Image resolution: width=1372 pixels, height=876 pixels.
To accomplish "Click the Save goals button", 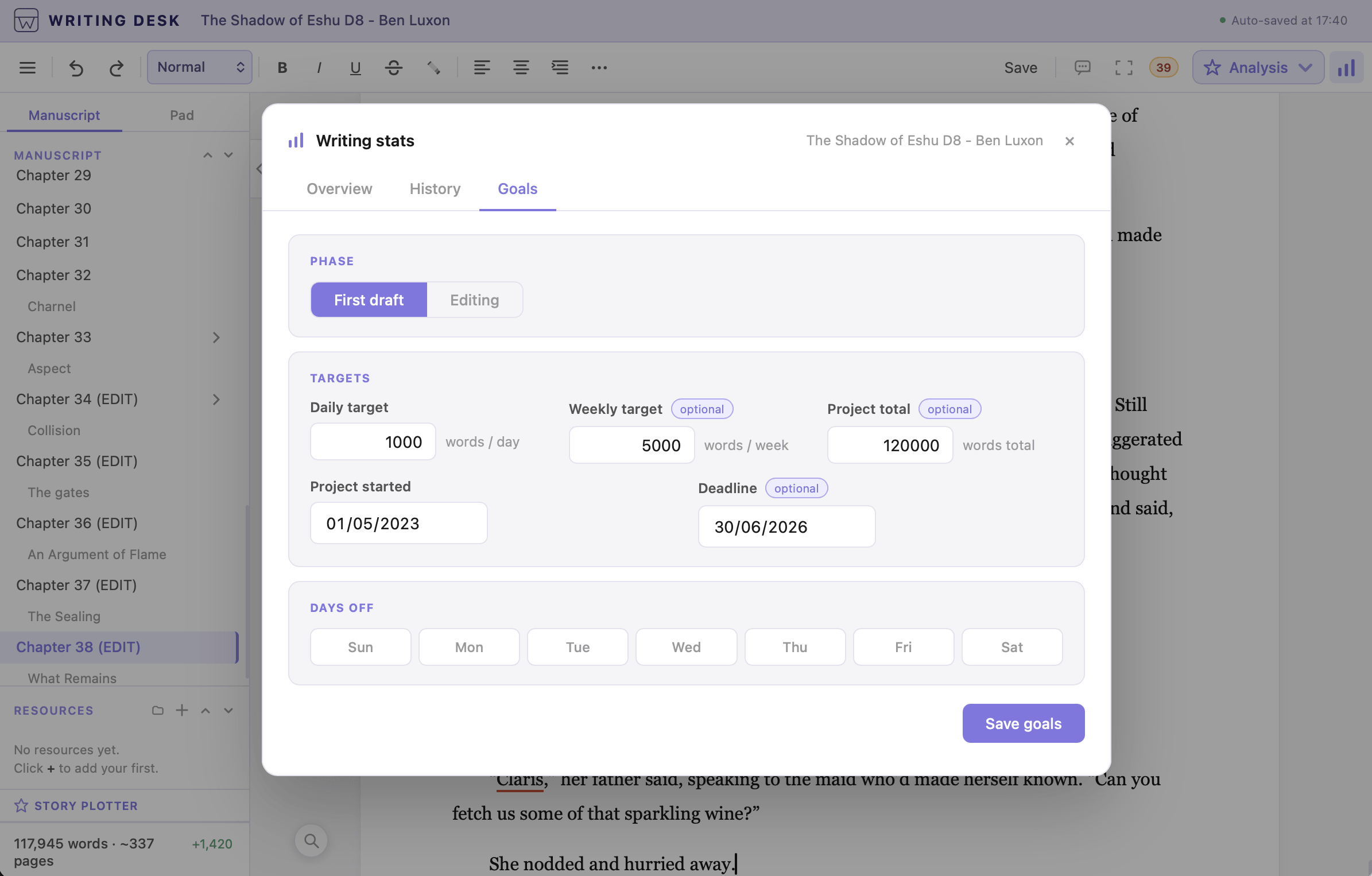I will pos(1023,723).
